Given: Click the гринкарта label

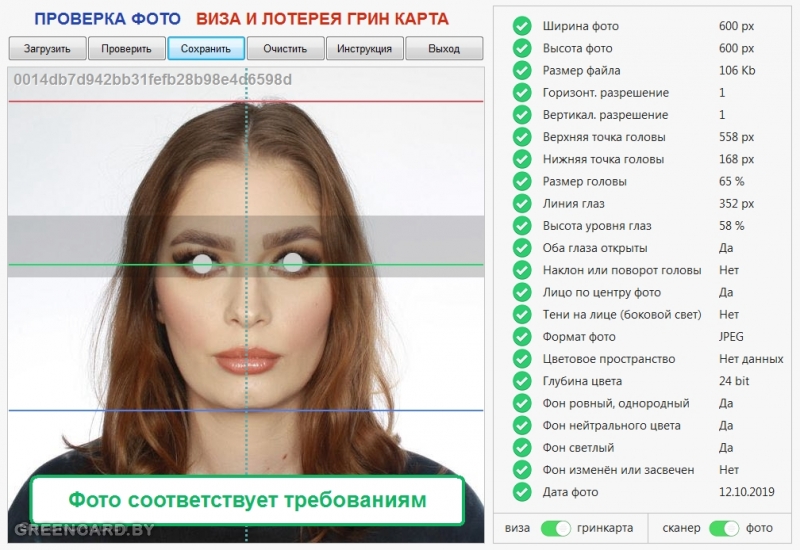Looking at the screenshot, I should tap(605, 528).
